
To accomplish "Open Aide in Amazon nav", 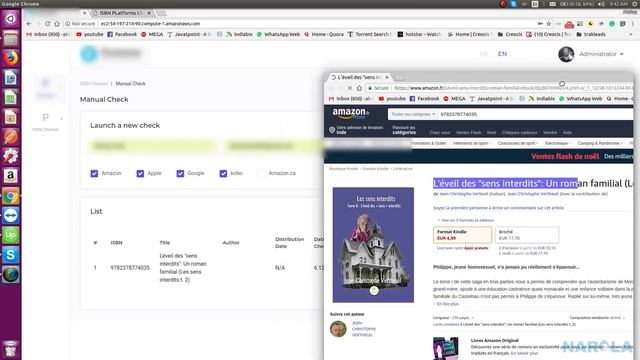I will [x=567, y=133].
